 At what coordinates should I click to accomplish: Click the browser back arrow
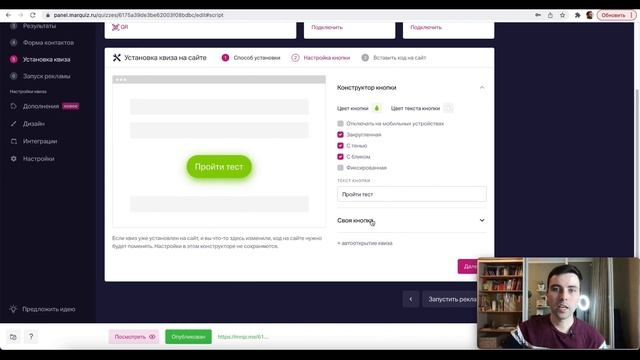click(x=8, y=15)
